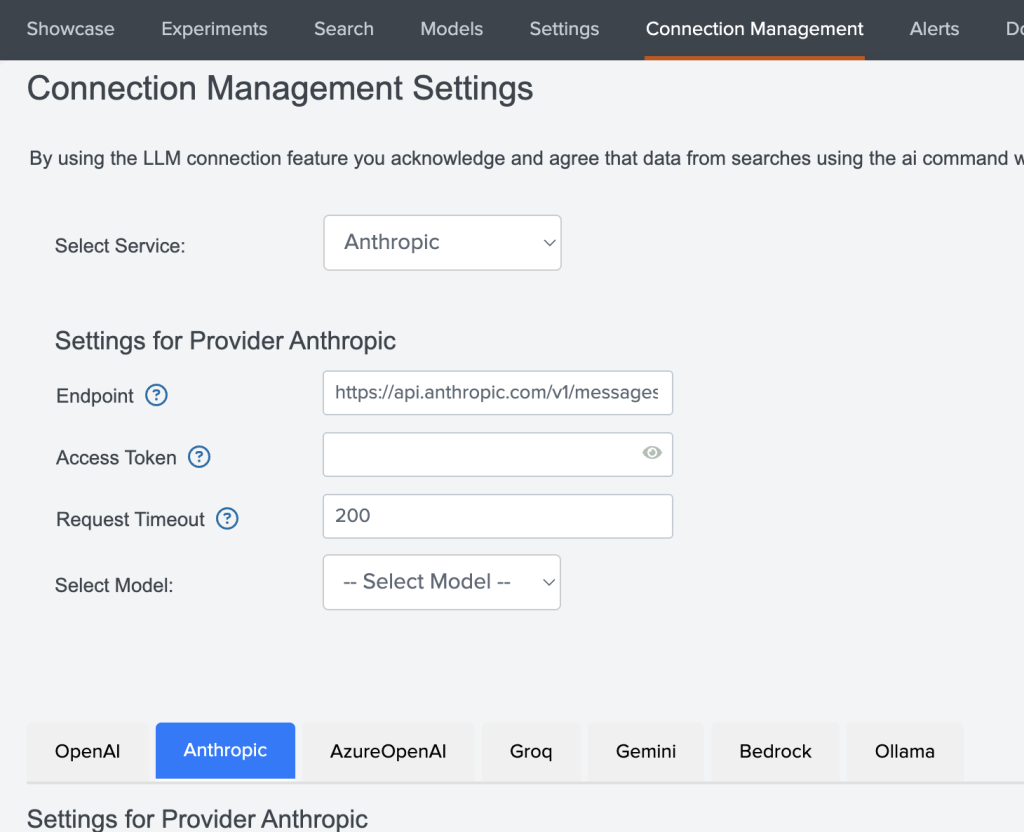Open the Models navigation item

tap(451, 29)
